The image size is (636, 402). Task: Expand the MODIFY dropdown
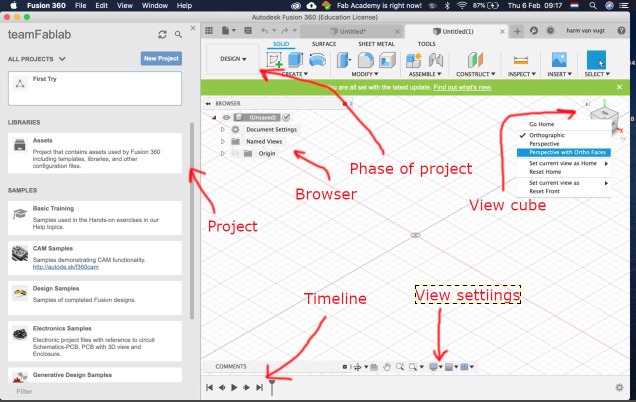365,74
